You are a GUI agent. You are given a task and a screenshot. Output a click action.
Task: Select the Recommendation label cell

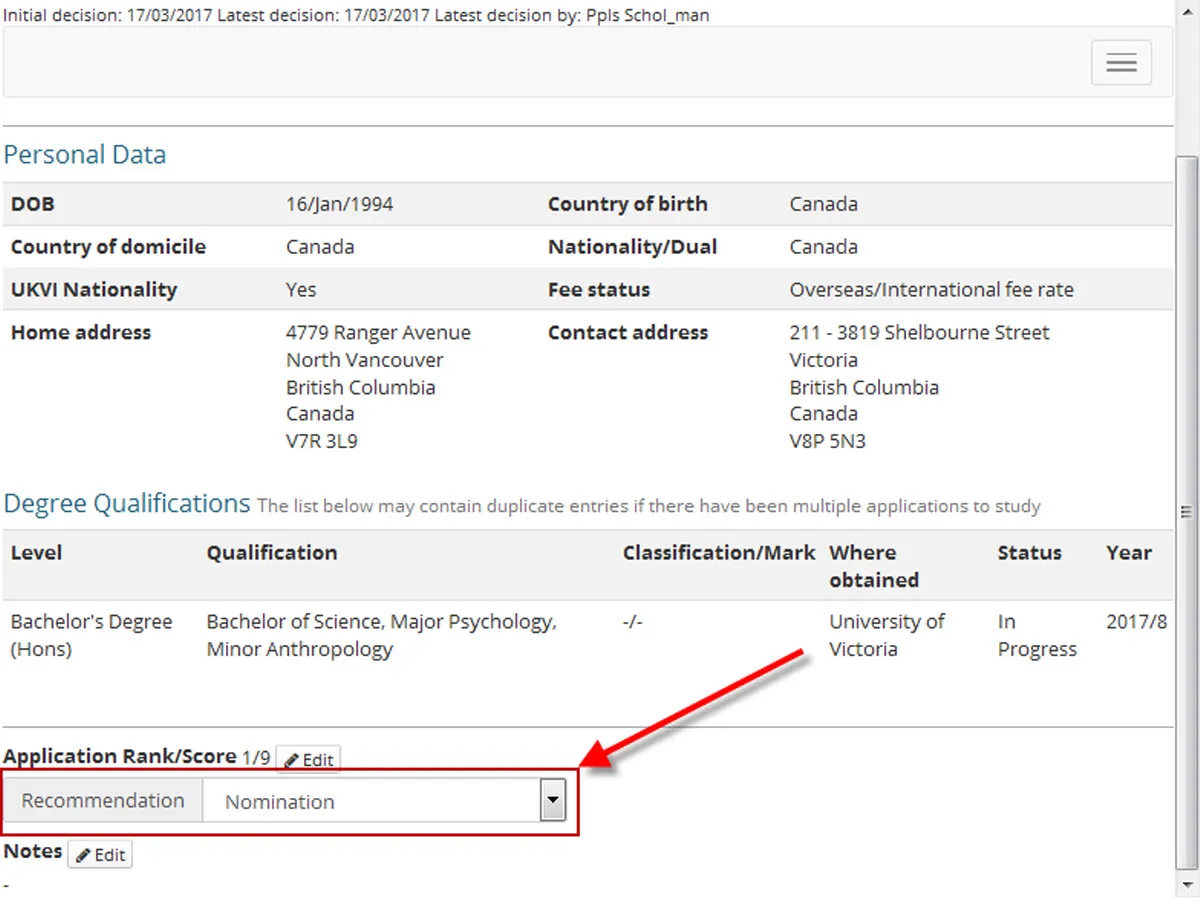[x=102, y=800]
